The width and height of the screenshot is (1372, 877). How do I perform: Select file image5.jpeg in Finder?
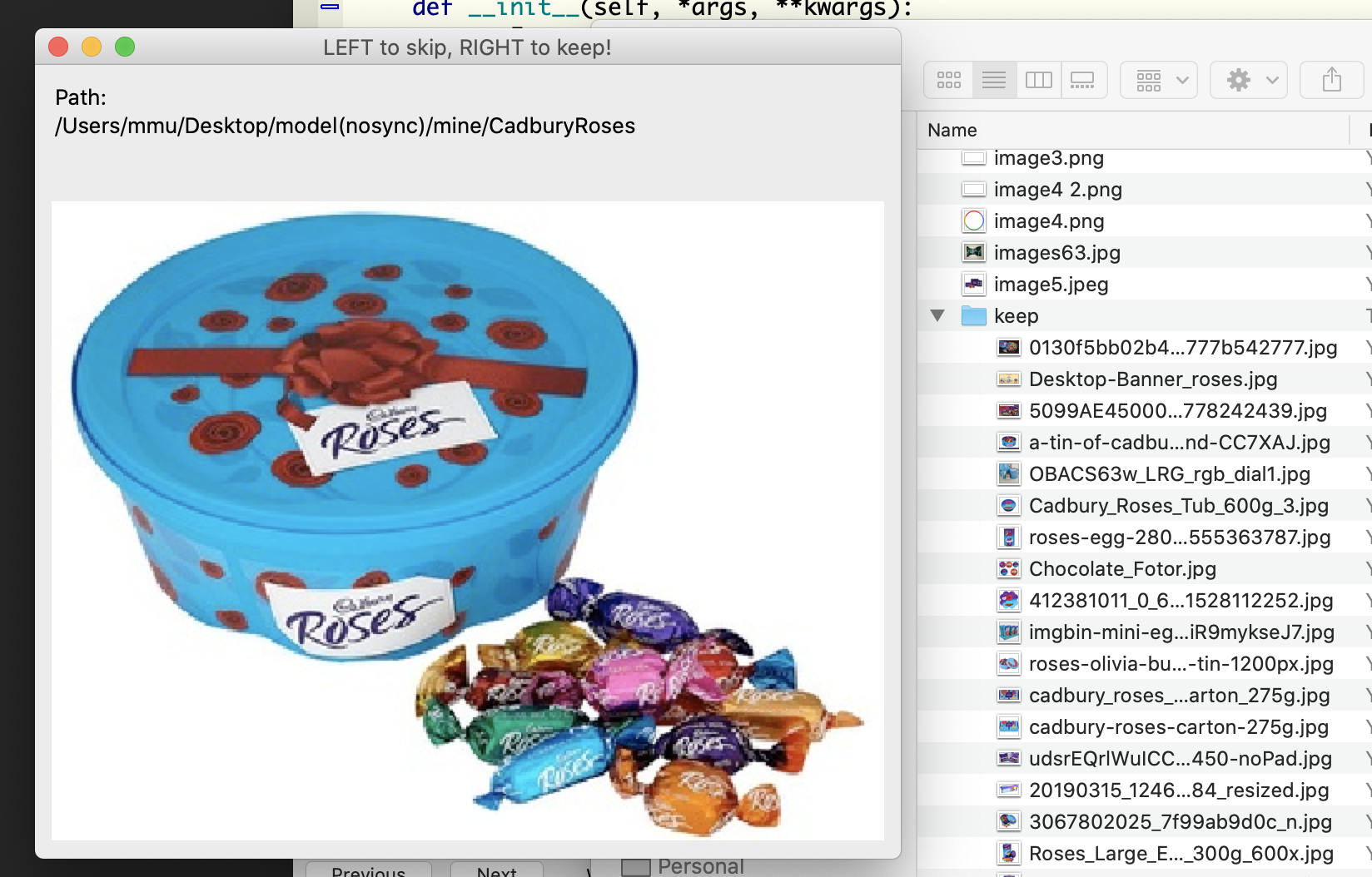point(1051,285)
